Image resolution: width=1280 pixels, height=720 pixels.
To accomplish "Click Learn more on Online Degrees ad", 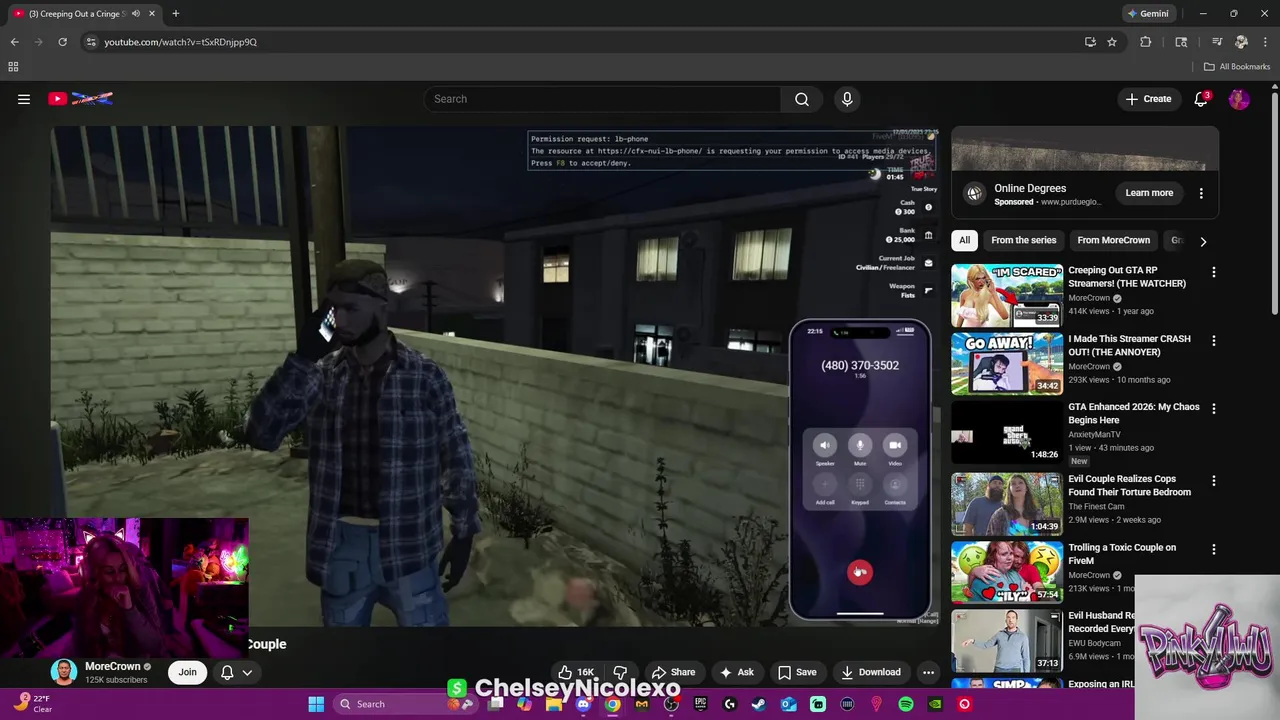I will pyautogui.click(x=1149, y=193).
